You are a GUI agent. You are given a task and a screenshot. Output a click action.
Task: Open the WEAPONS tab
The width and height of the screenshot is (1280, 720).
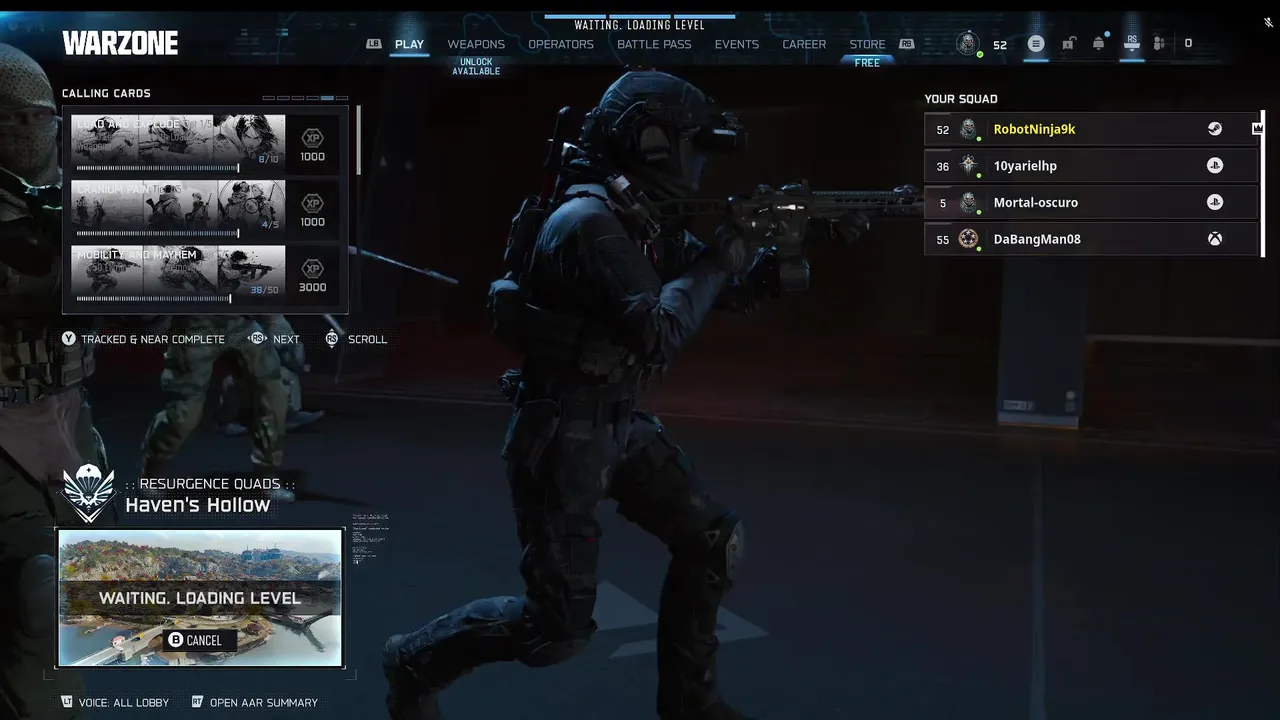476,44
